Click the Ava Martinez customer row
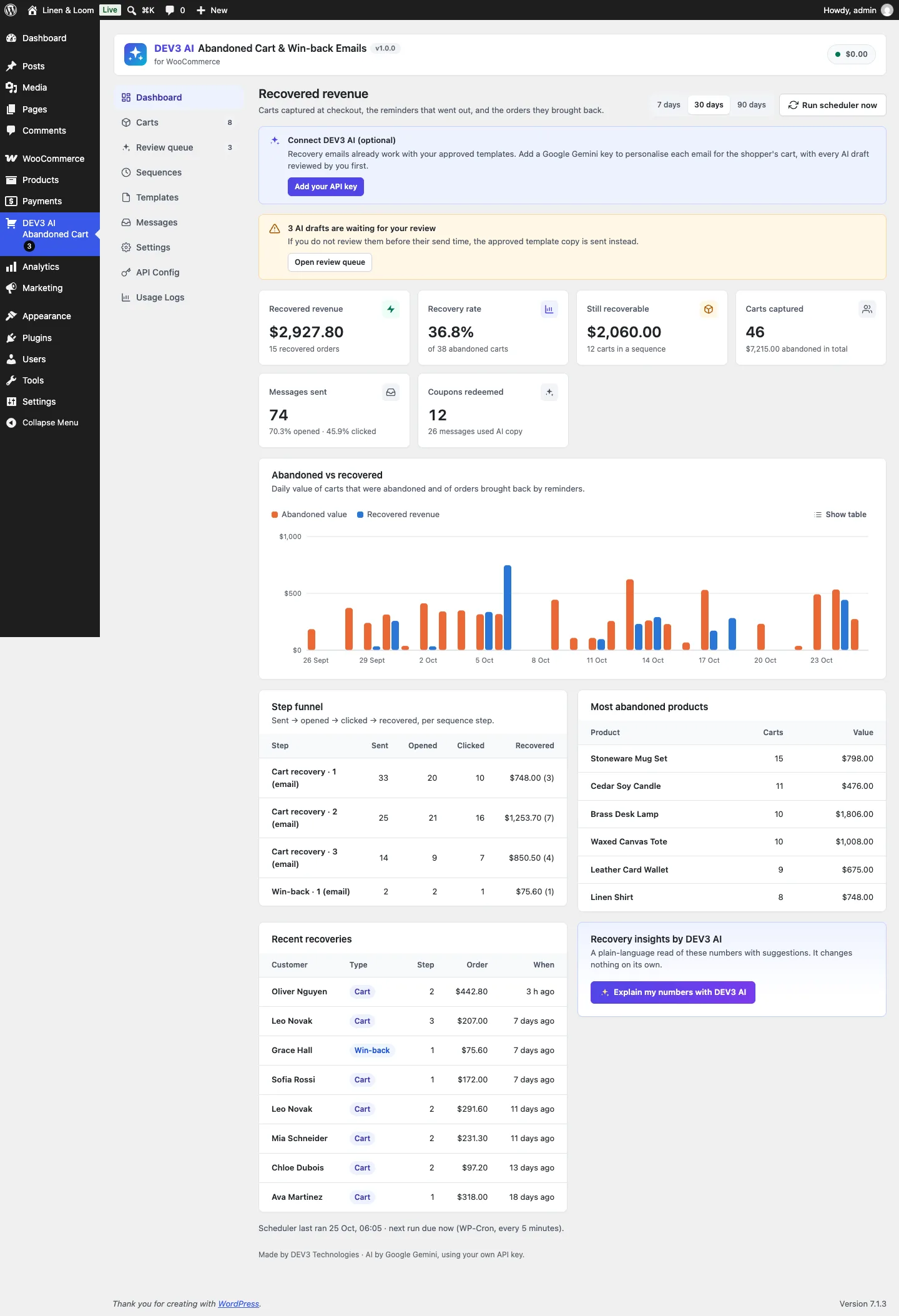This screenshot has height=1316, width=899. (x=413, y=1197)
